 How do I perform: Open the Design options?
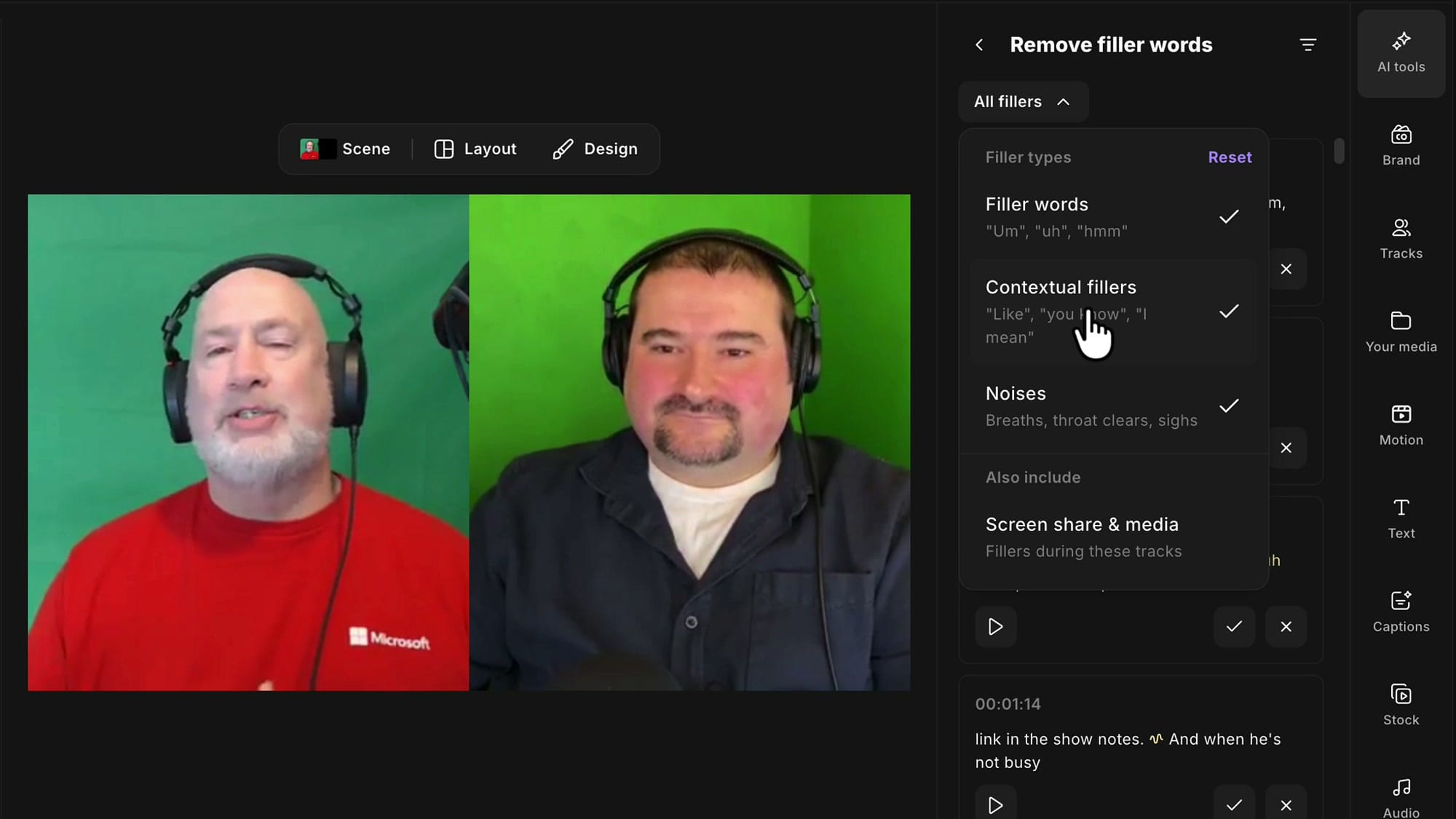[x=595, y=149]
